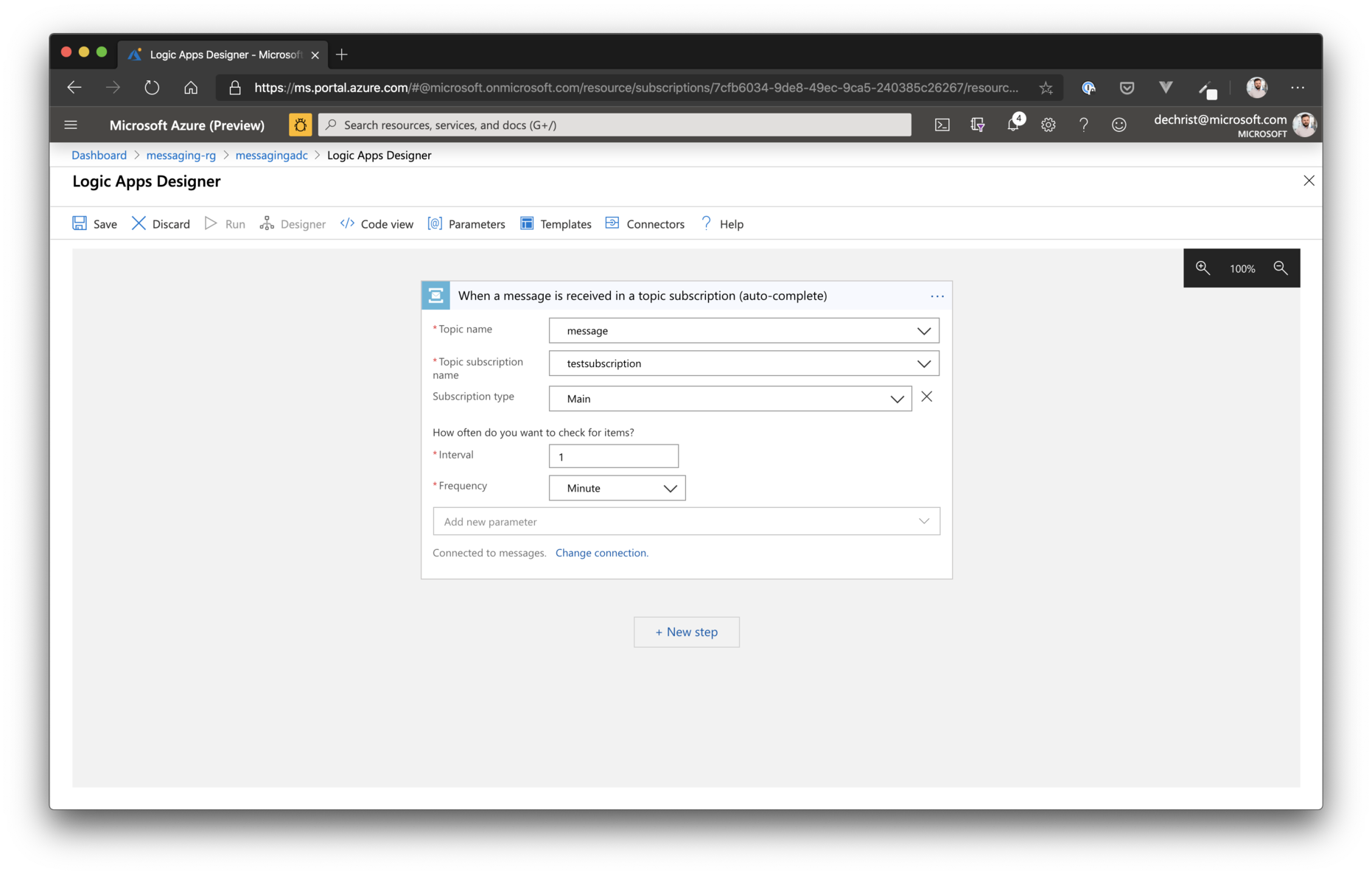Click the New step button
Screen dimensions: 1372x875
coord(686,632)
